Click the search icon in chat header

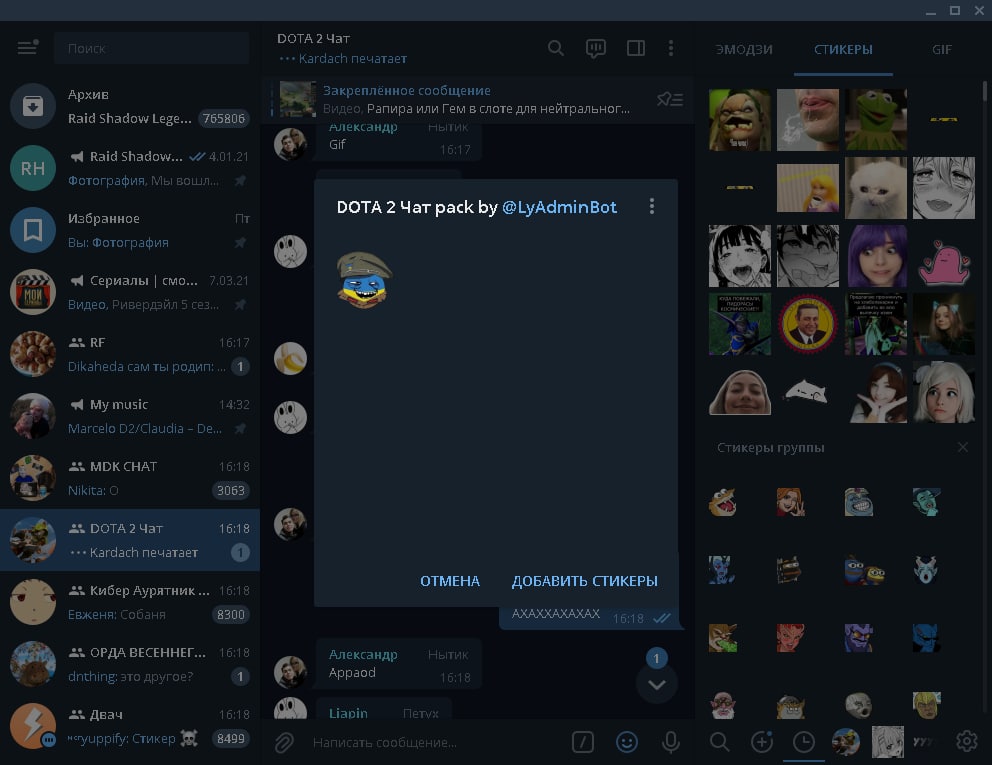tap(555, 48)
